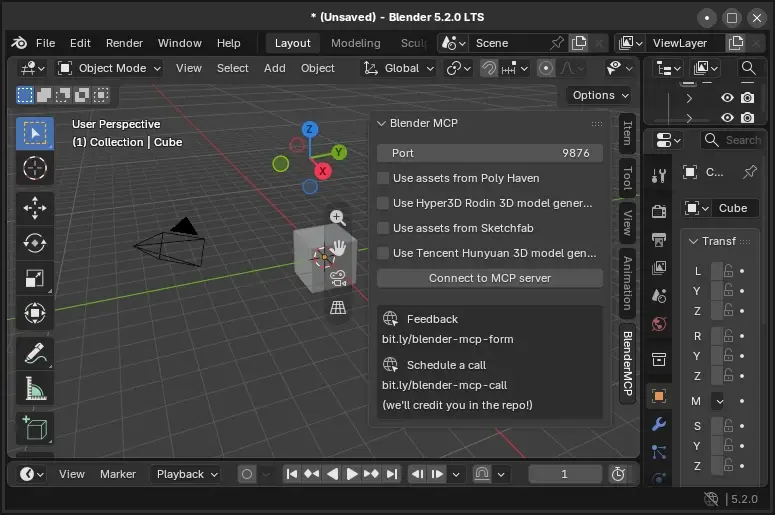Click the viewport pan hand icon
Image resolution: width=775 pixels, height=515 pixels.
(x=338, y=247)
